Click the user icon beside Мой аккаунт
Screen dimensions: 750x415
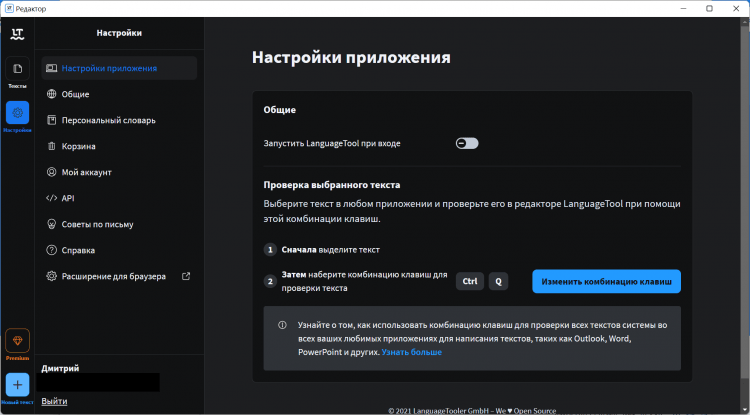(x=51, y=172)
